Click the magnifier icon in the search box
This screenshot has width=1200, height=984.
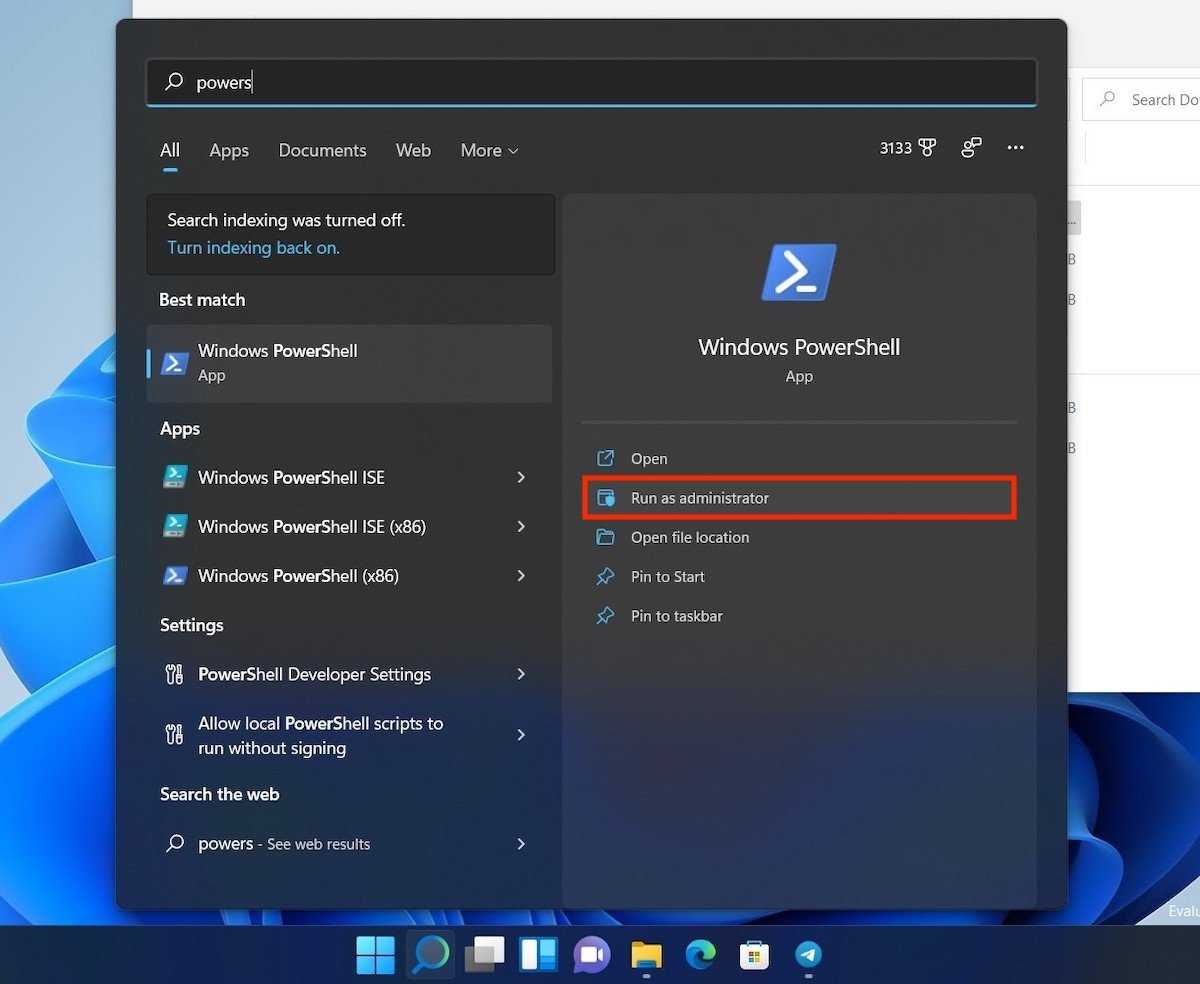pos(174,82)
